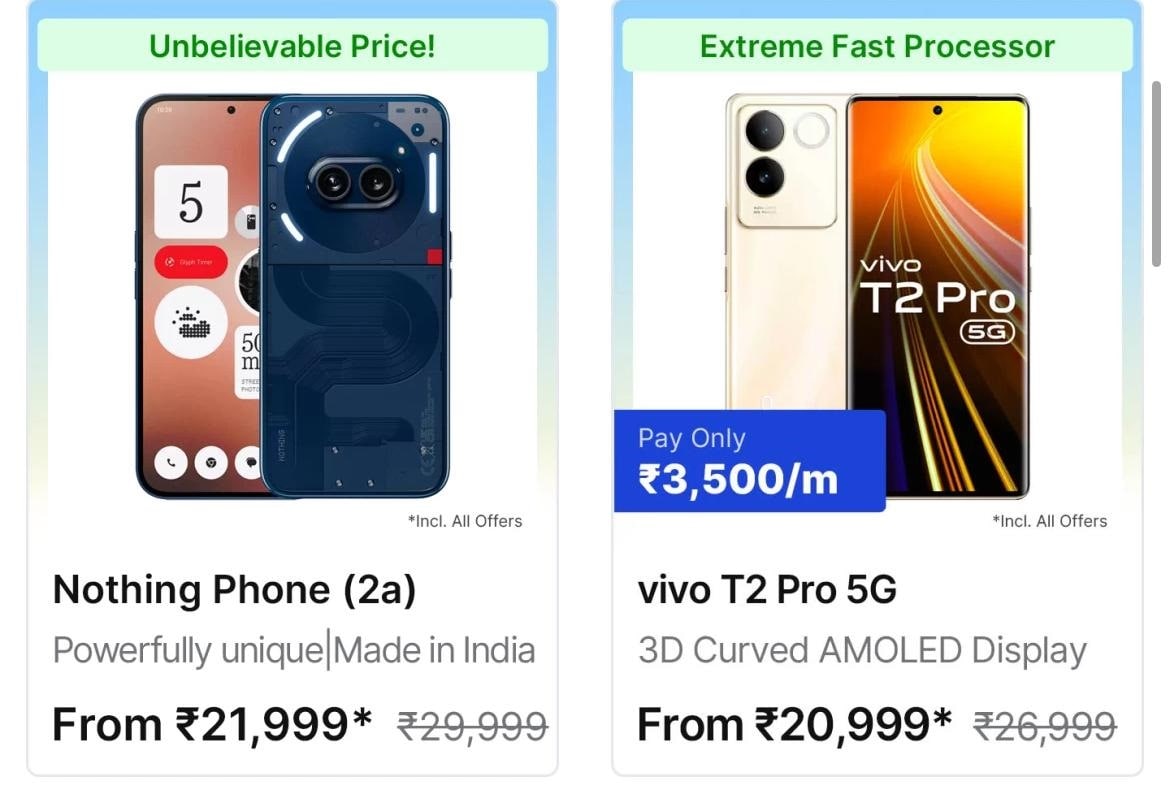Open the vivo T2 Pro 5G product image
Screen dimensions: 1170x806
tap(878, 296)
